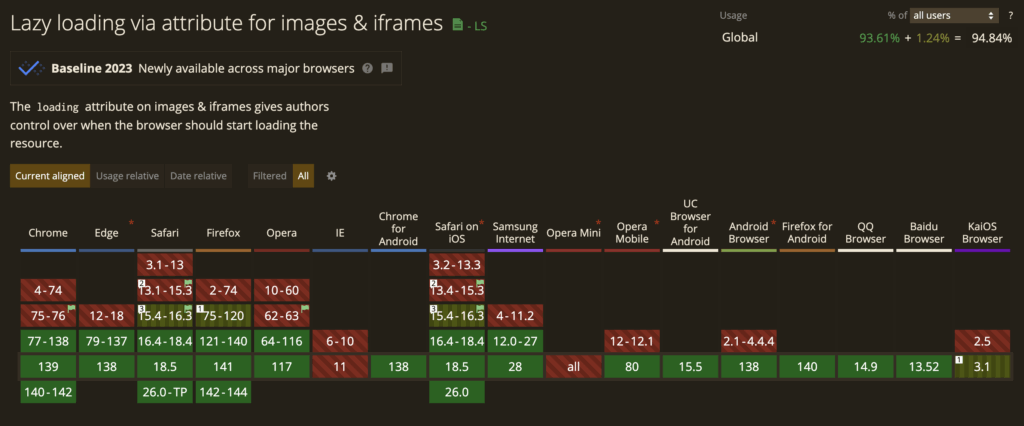Select Opera Mobile 80 cell
Image resolution: width=1024 pixels, height=426 pixels.
click(x=632, y=367)
